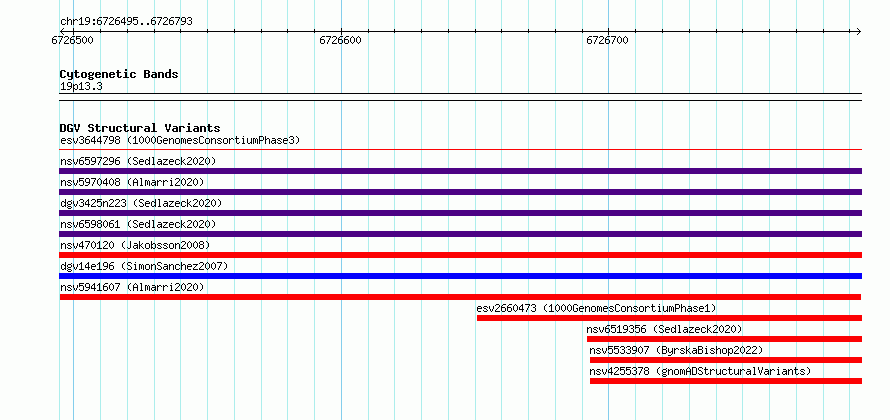This screenshot has height=420, width=890.
Task: Click the purple bar under nsv6598061
Action: pyautogui.click(x=461, y=234)
